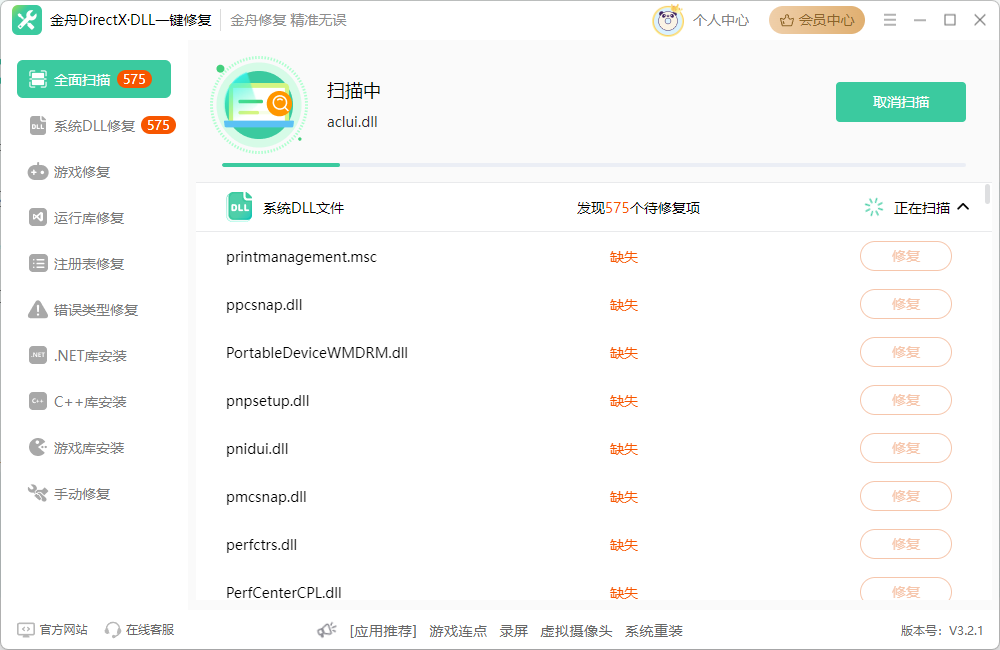
Task: Click the 错误类型修复 warning icon
Action: (x=37, y=310)
